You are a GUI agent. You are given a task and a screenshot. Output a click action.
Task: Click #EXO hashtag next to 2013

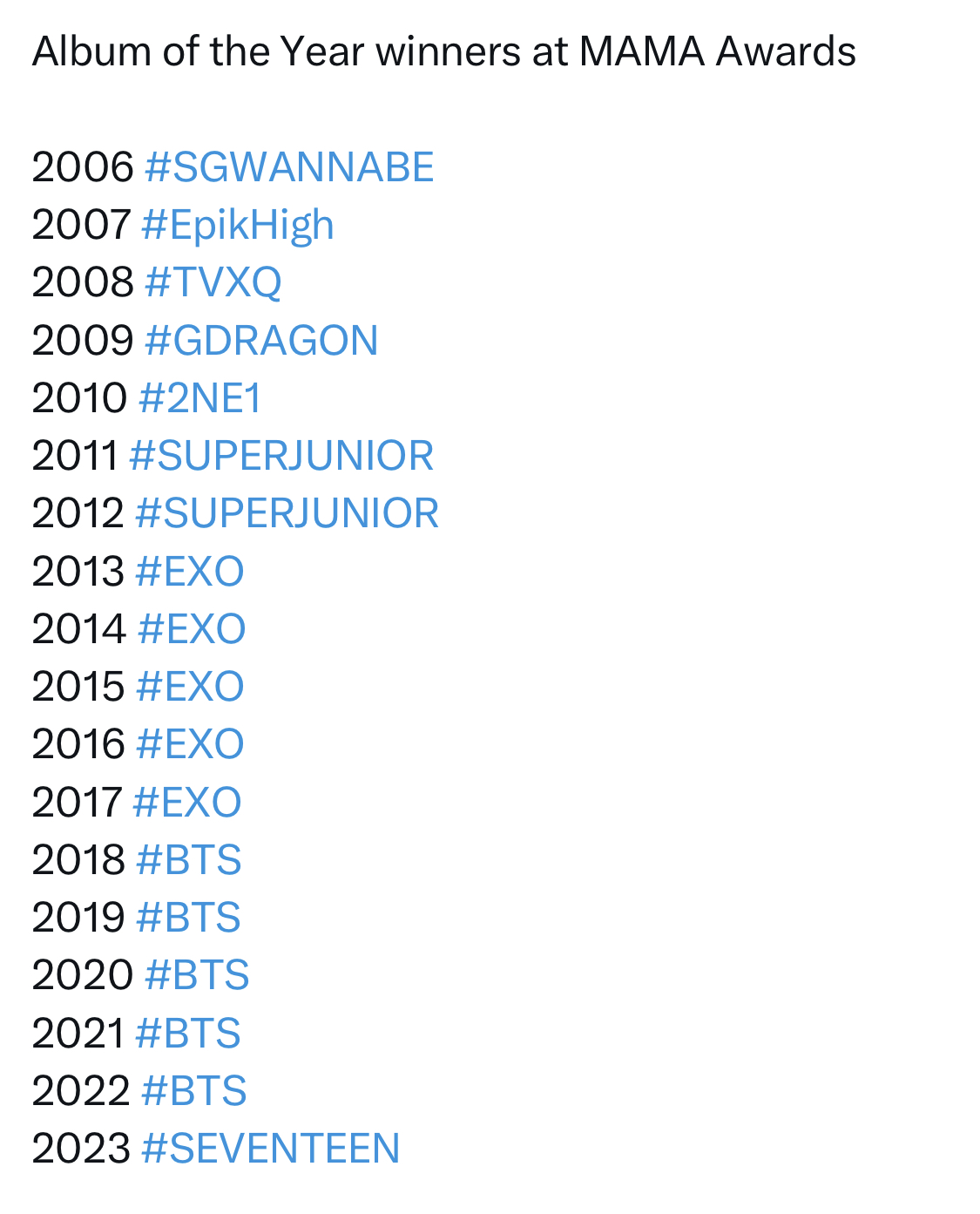tap(190, 571)
